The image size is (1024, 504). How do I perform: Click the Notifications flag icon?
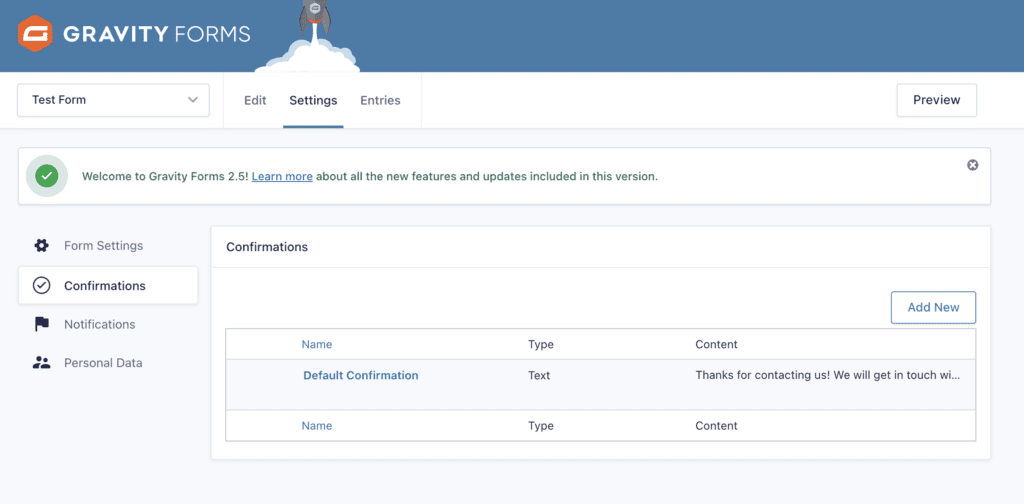41,324
